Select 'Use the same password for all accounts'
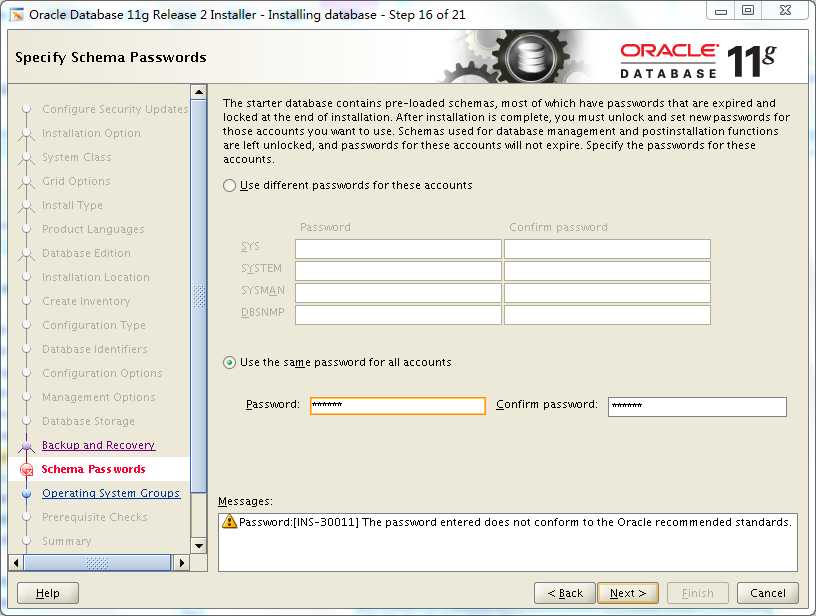 click(x=230, y=363)
